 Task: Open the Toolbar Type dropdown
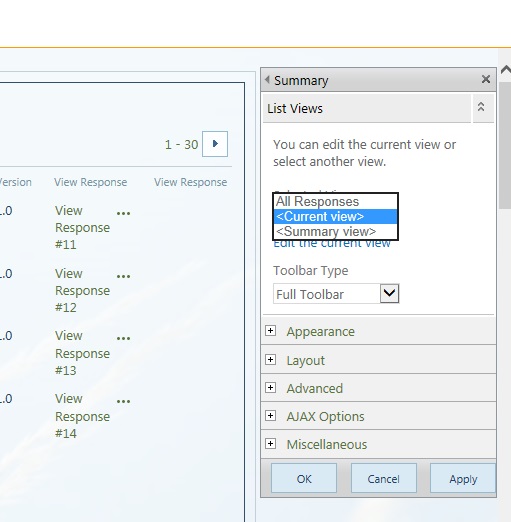pyautogui.click(x=336, y=294)
